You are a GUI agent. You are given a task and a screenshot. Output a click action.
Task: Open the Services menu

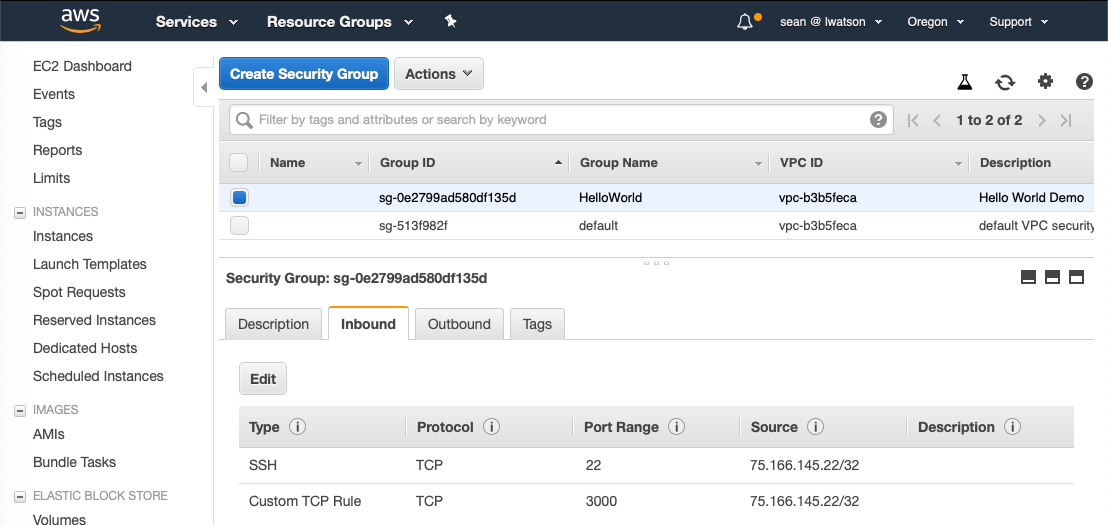point(196,22)
